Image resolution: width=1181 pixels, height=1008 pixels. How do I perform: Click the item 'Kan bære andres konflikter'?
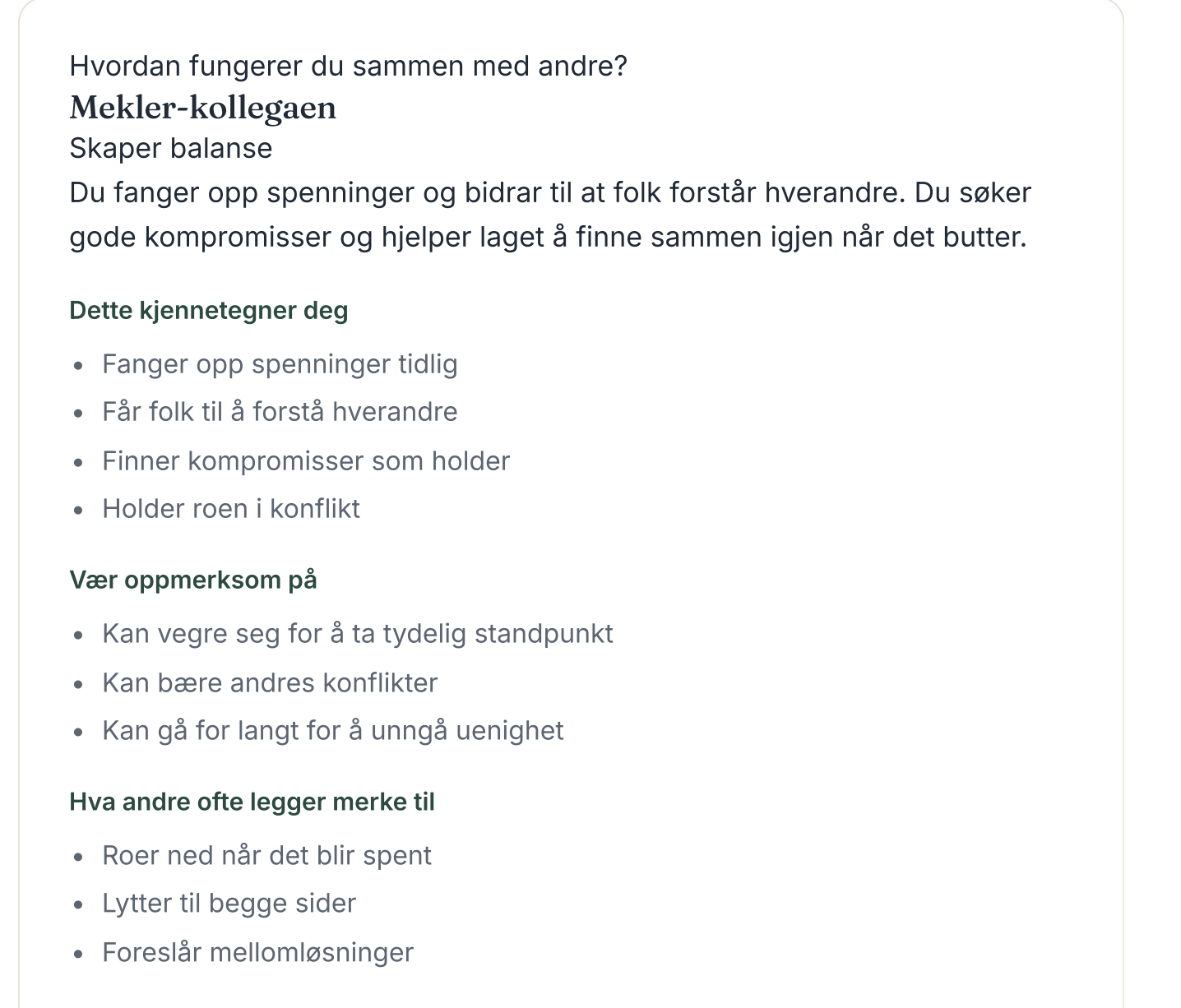tap(270, 683)
